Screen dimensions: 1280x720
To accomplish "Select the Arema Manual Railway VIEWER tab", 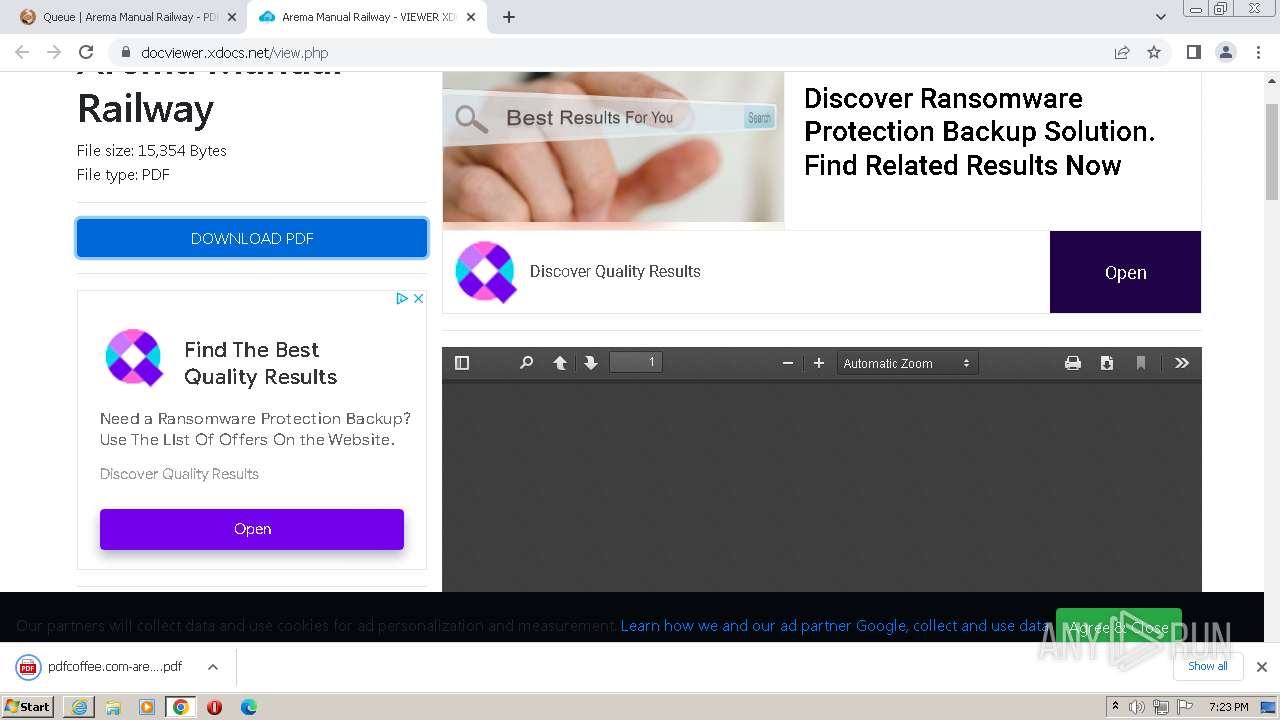I will (365, 17).
